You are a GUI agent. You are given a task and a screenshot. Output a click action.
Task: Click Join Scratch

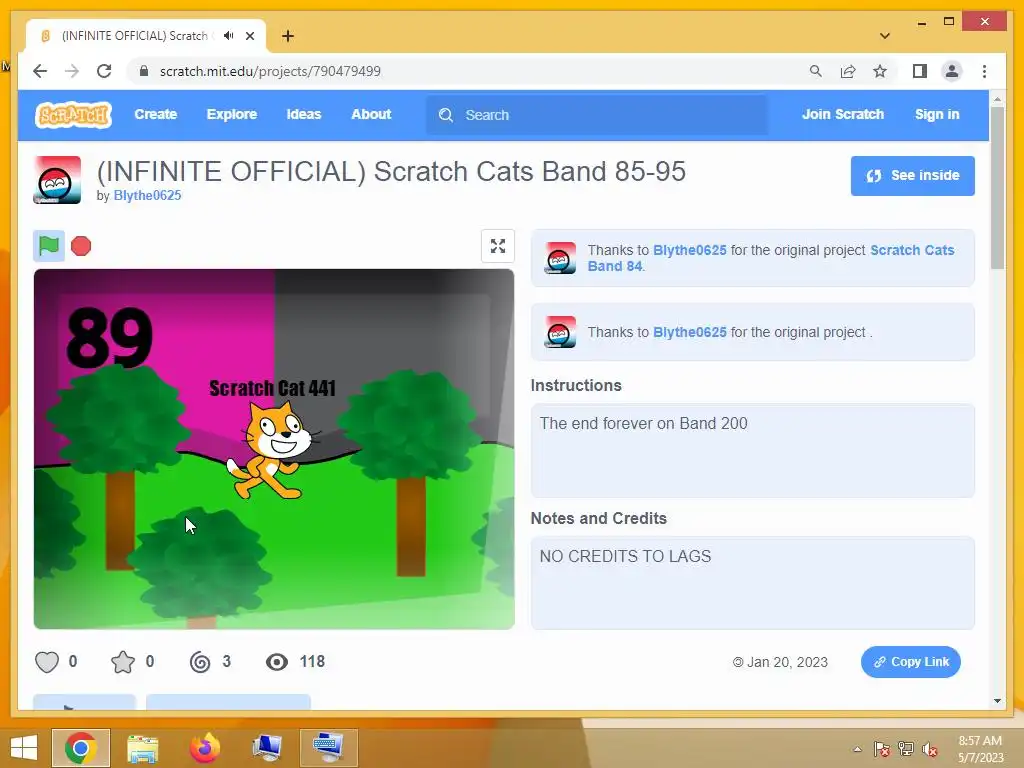coord(842,114)
